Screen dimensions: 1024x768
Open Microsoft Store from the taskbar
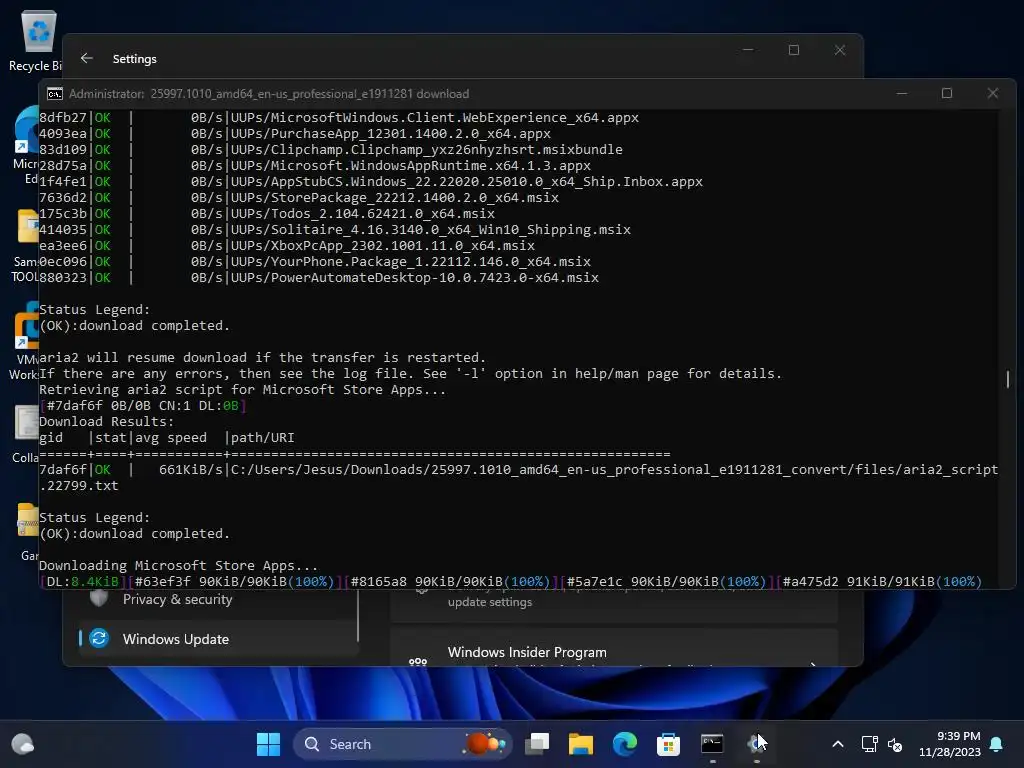668,744
